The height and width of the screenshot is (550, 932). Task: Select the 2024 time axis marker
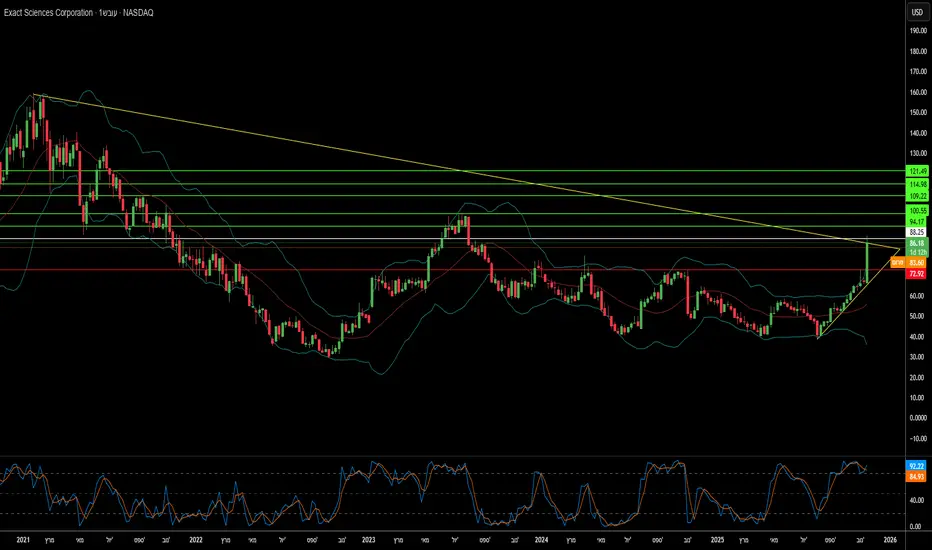pyautogui.click(x=541, y=540)
